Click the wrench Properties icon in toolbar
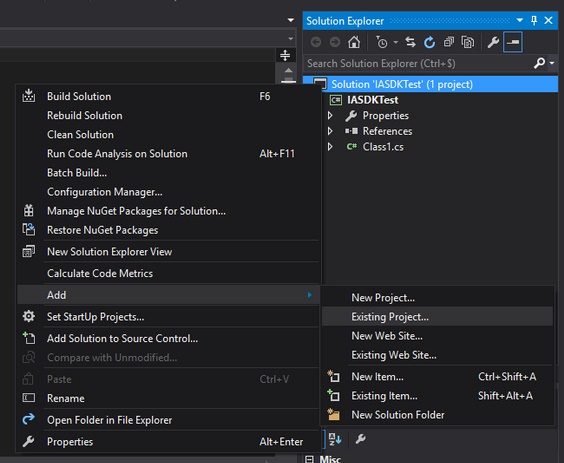The width and height of the screenshot is (564, 463). pyautogui.click(x=493, y=42)
